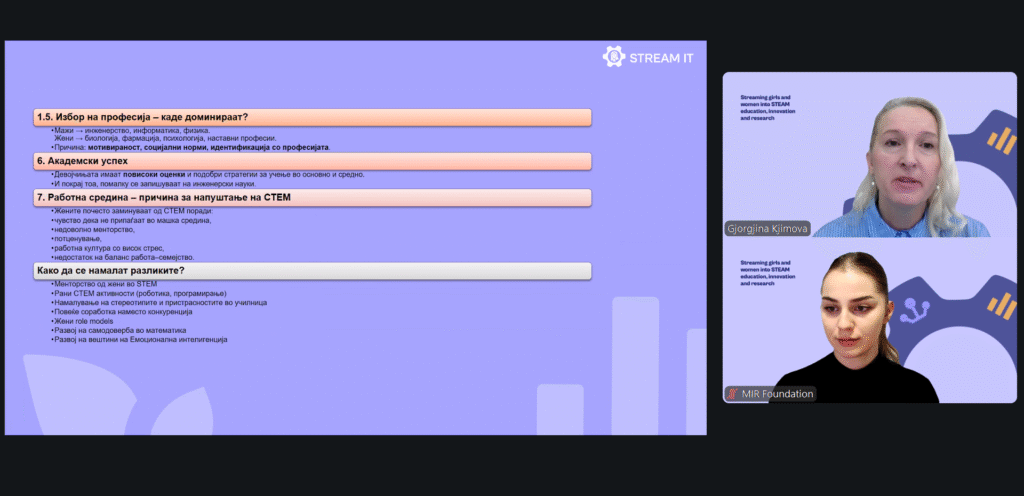Click the 'недоволно менторство' bullet line
Viewport: 1024px width, 496px height.
pyautogui.click(x=94, y=230)
